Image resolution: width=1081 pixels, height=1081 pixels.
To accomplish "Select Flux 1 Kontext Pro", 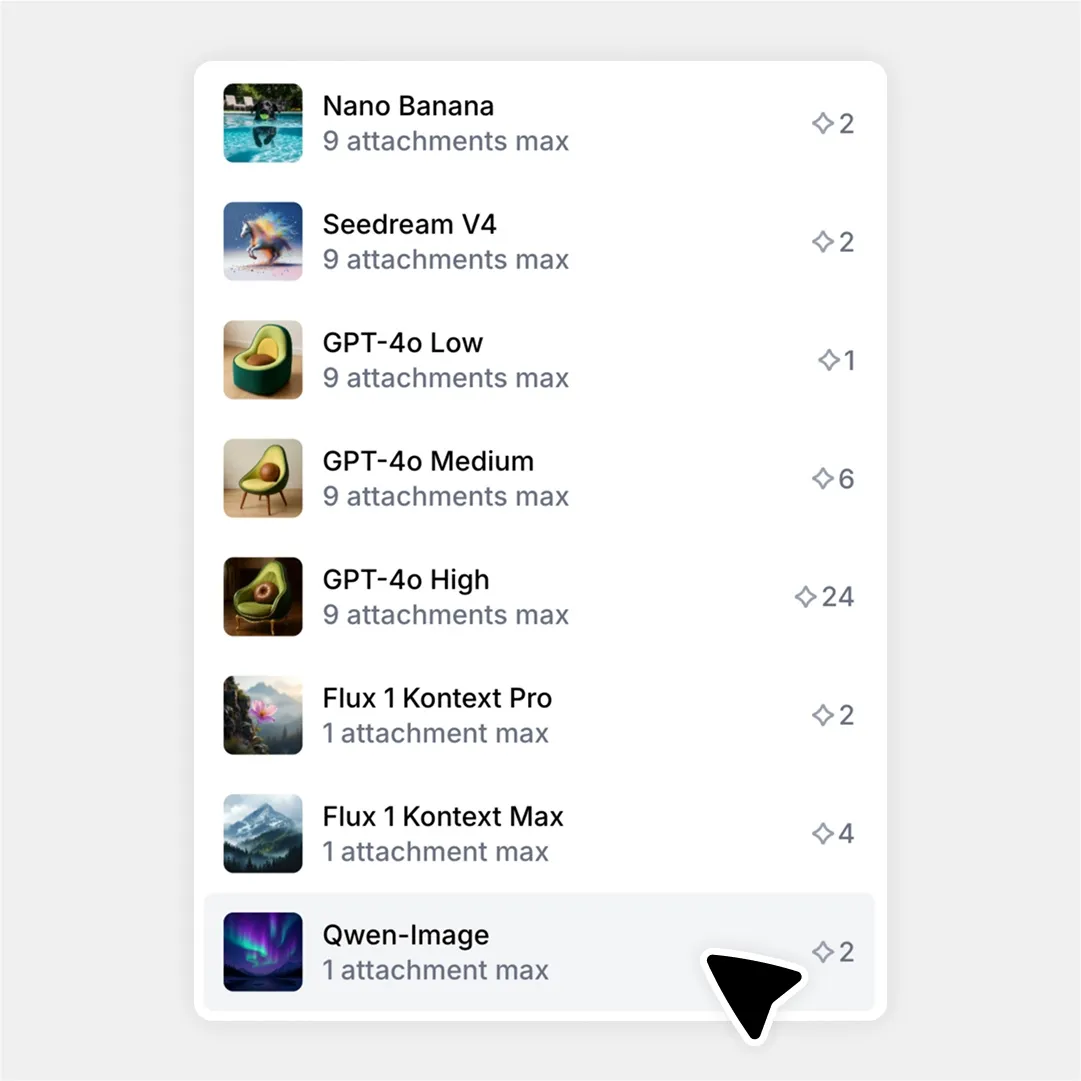I will coord(539,715).
